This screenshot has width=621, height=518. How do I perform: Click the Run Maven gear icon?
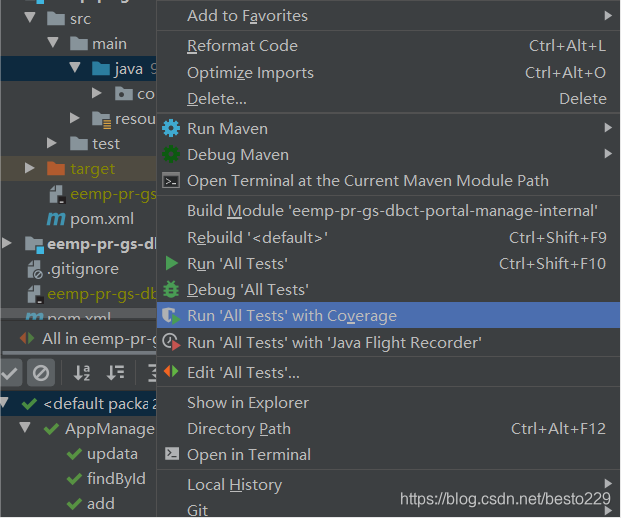click(x=171, y=128)
